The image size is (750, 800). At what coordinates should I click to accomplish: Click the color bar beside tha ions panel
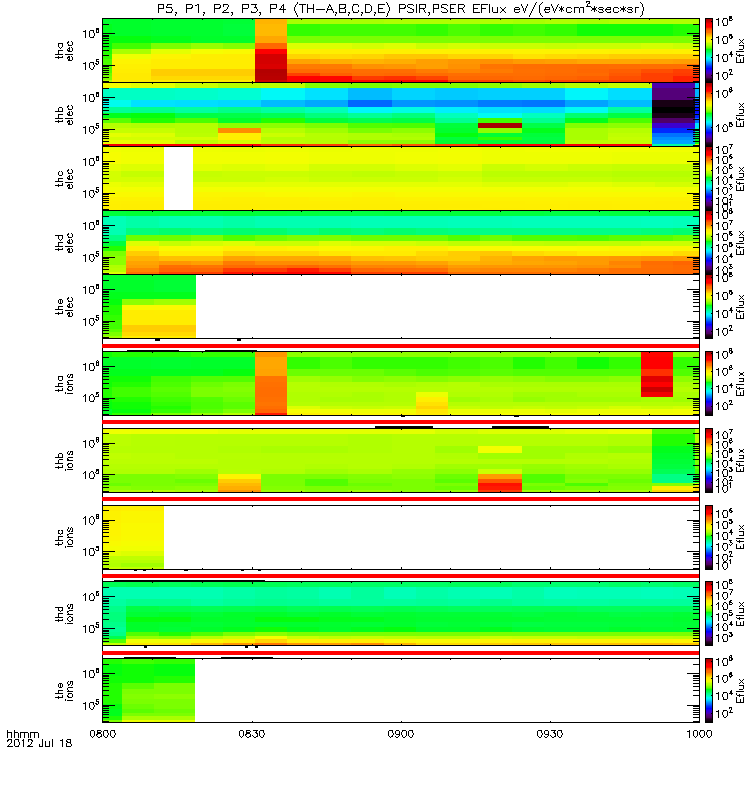pos(709,383)
